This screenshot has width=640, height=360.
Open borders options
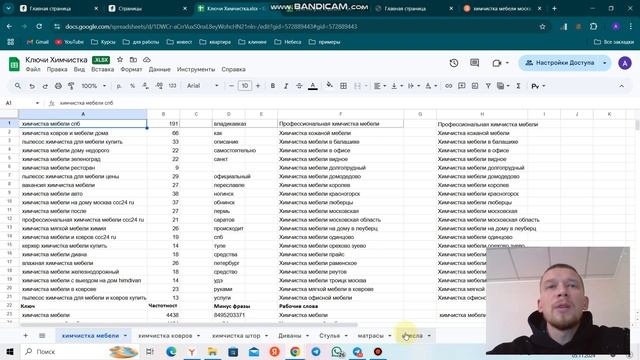[x=343, y=86]
